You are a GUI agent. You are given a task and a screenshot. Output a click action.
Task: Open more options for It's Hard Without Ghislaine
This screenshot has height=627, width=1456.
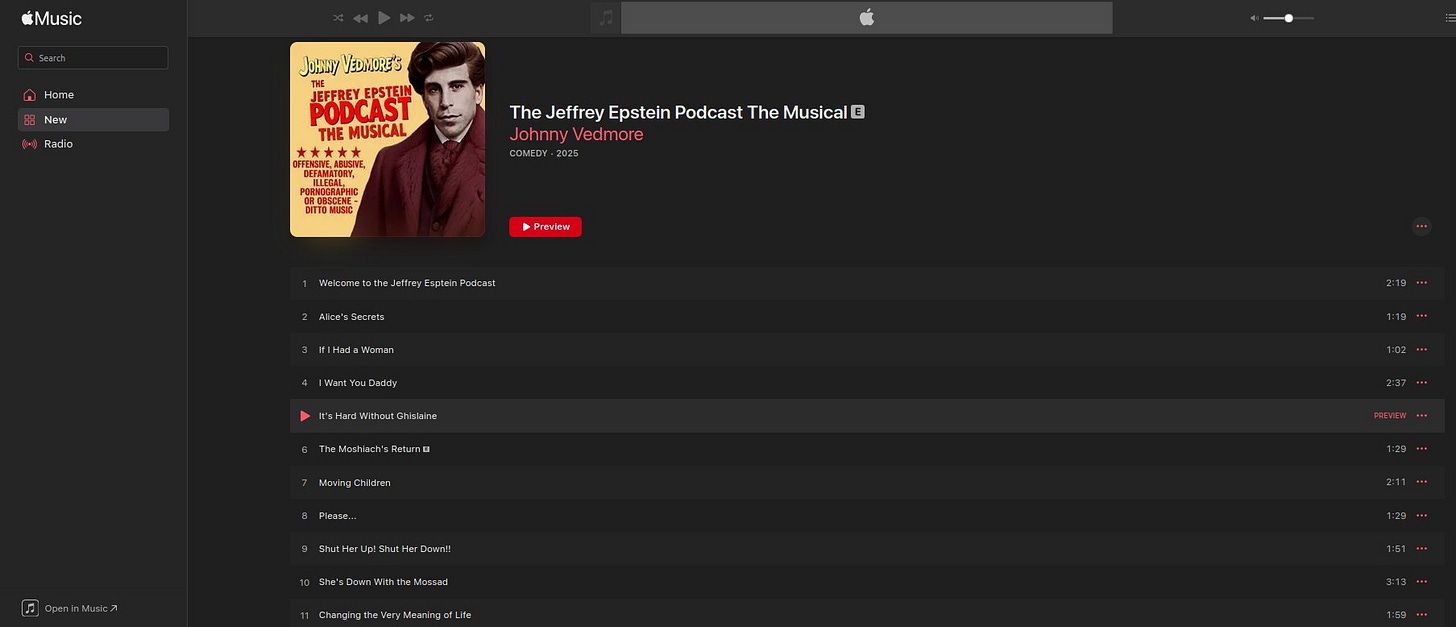[x=1421, y=416]
